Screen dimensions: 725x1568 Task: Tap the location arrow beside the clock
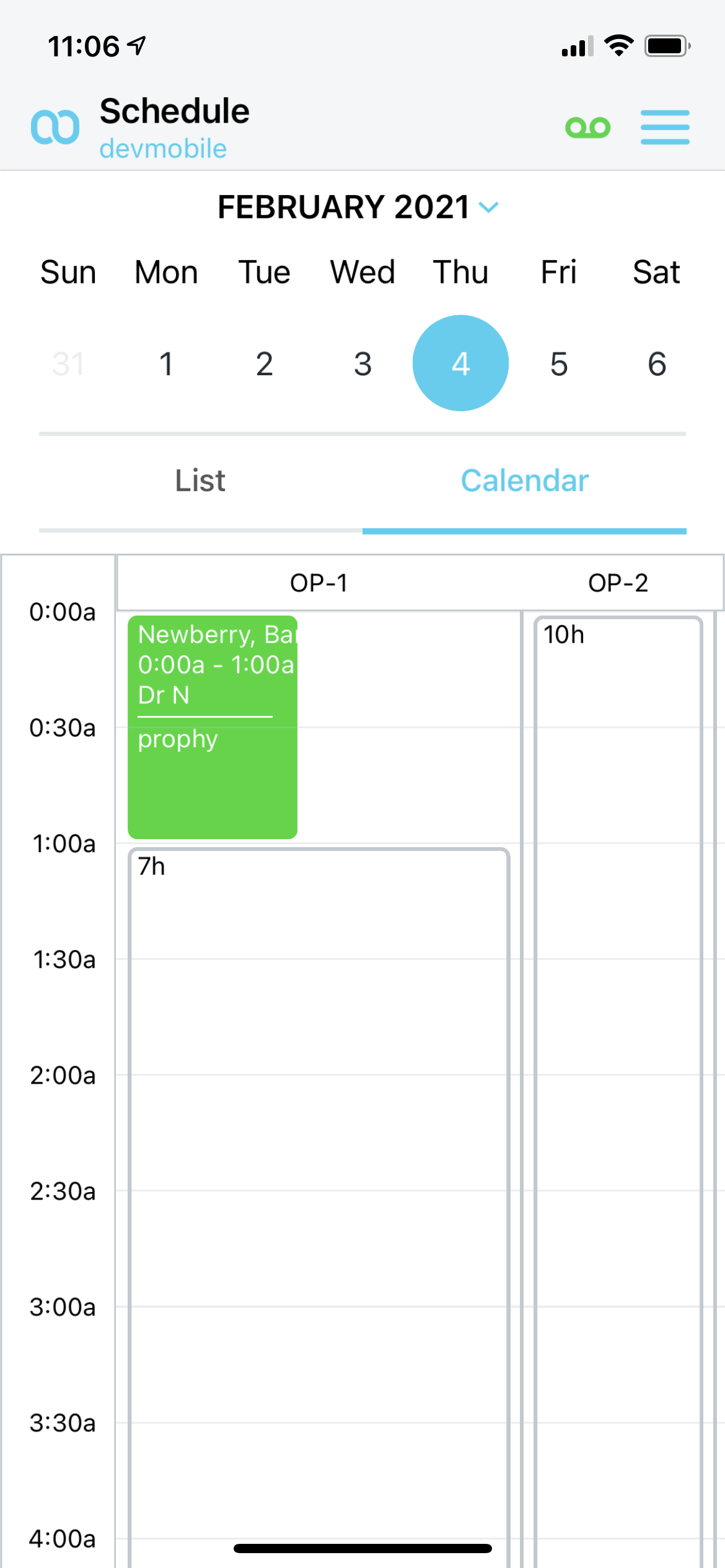tap(137, 45)
